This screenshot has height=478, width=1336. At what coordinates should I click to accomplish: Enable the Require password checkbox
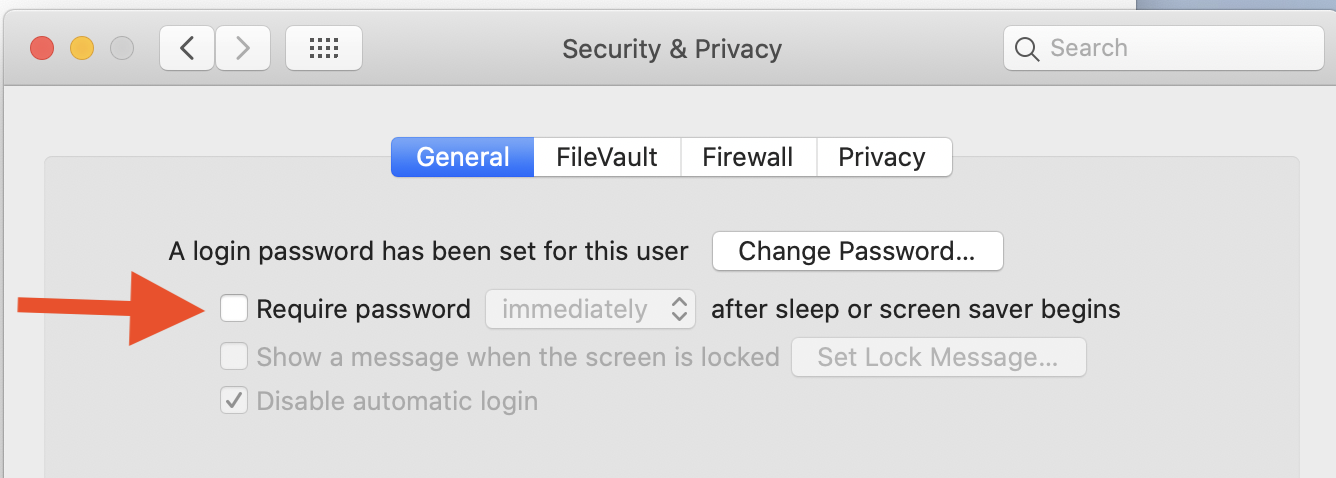pos(234,309)
